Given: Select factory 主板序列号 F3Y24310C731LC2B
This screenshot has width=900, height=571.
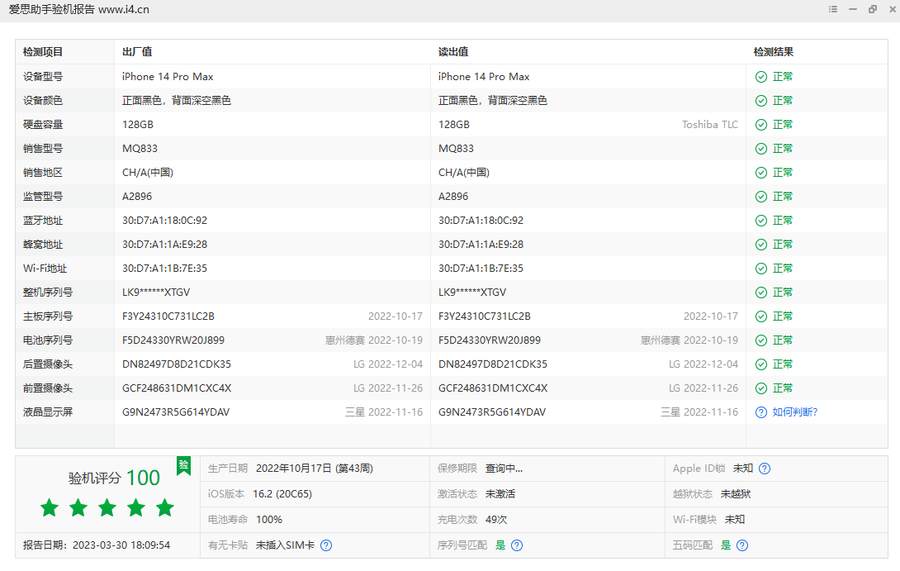Looking at the screenshot, I should [168, 316].
